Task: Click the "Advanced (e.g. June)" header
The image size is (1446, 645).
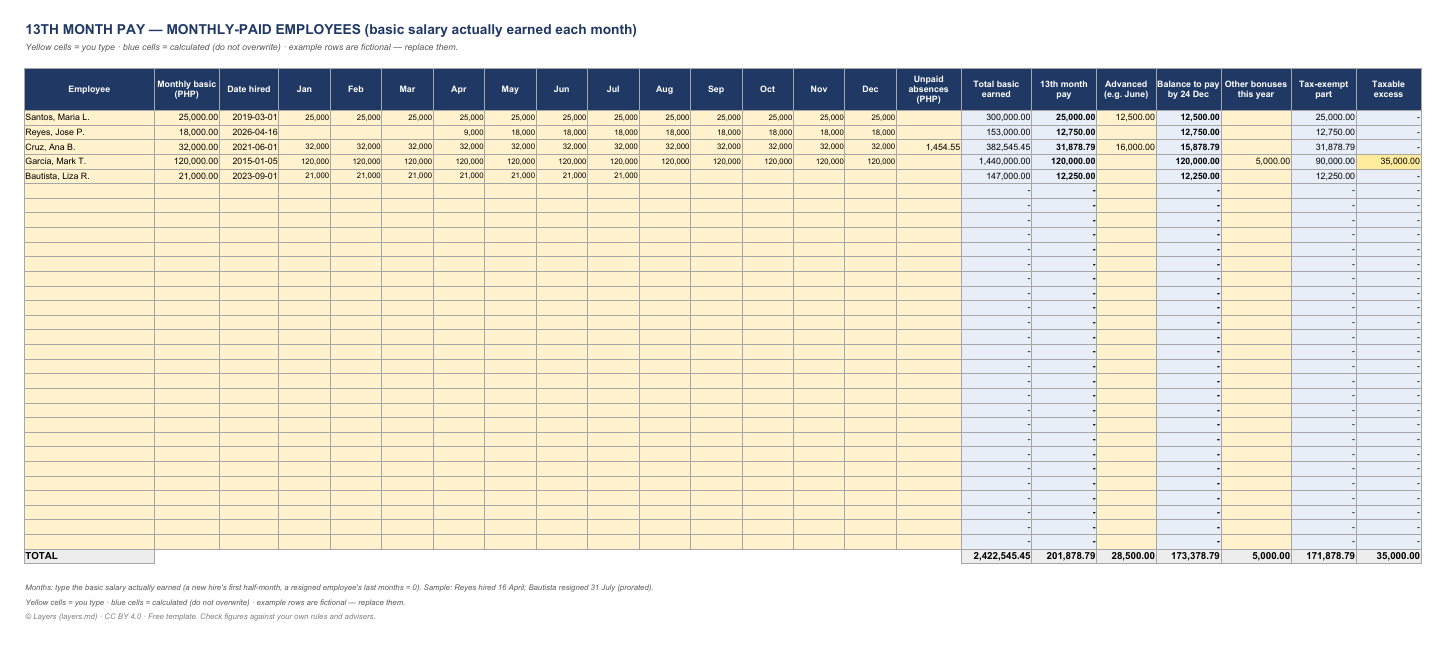Action: click(1126, 89)
